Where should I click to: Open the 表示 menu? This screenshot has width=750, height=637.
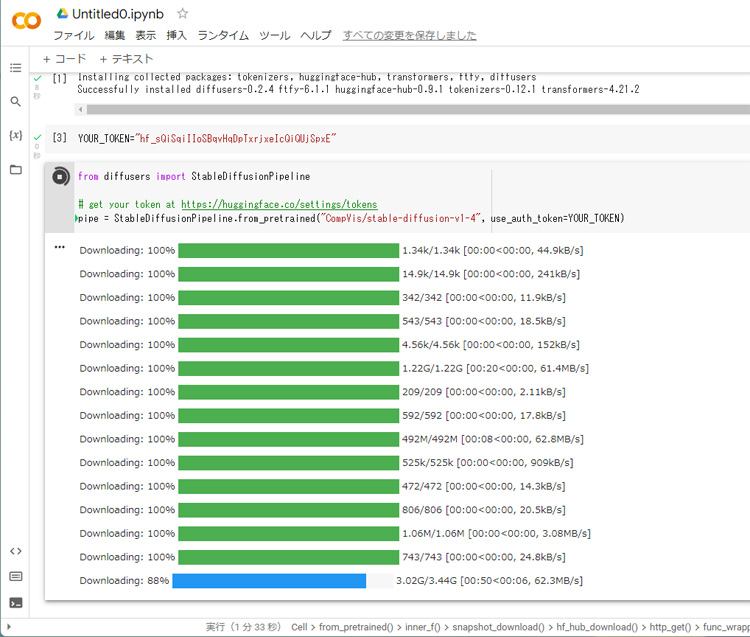[x=145, y=35]
